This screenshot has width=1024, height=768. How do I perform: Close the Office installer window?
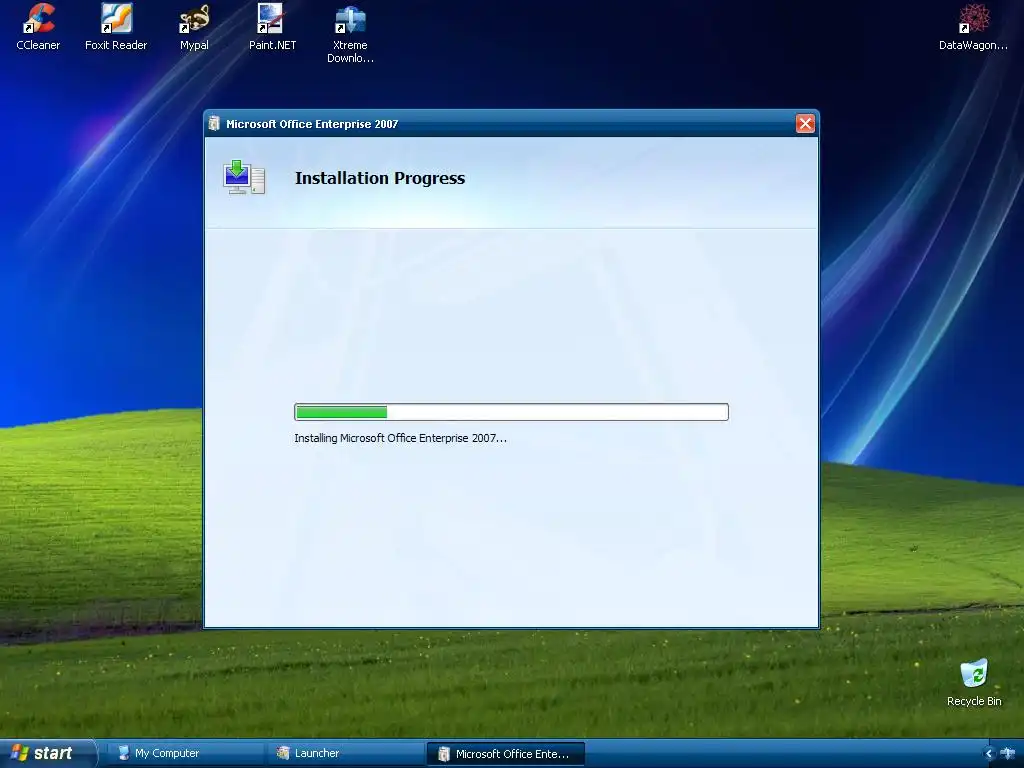(805, 123)
